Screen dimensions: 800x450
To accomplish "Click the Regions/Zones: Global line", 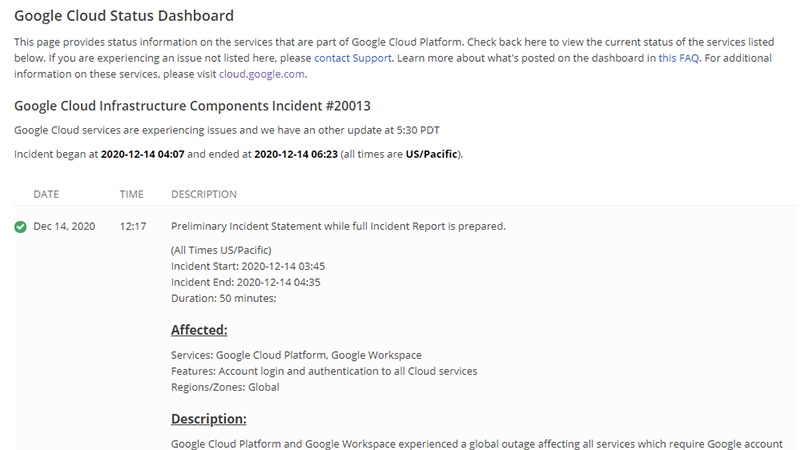I will pyautogui.click(x=225, y=386).
